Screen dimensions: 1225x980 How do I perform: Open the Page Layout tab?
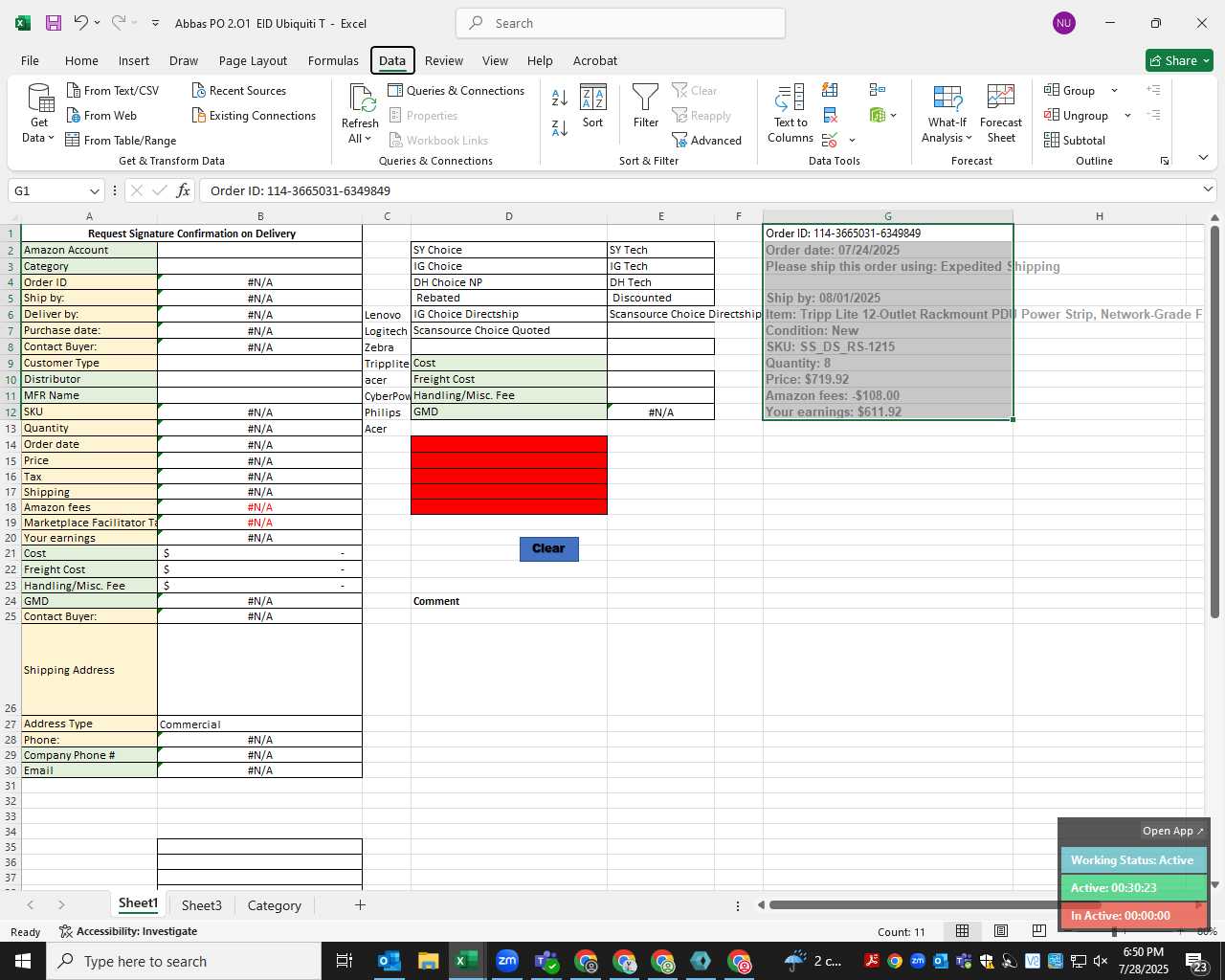(253, 60)
